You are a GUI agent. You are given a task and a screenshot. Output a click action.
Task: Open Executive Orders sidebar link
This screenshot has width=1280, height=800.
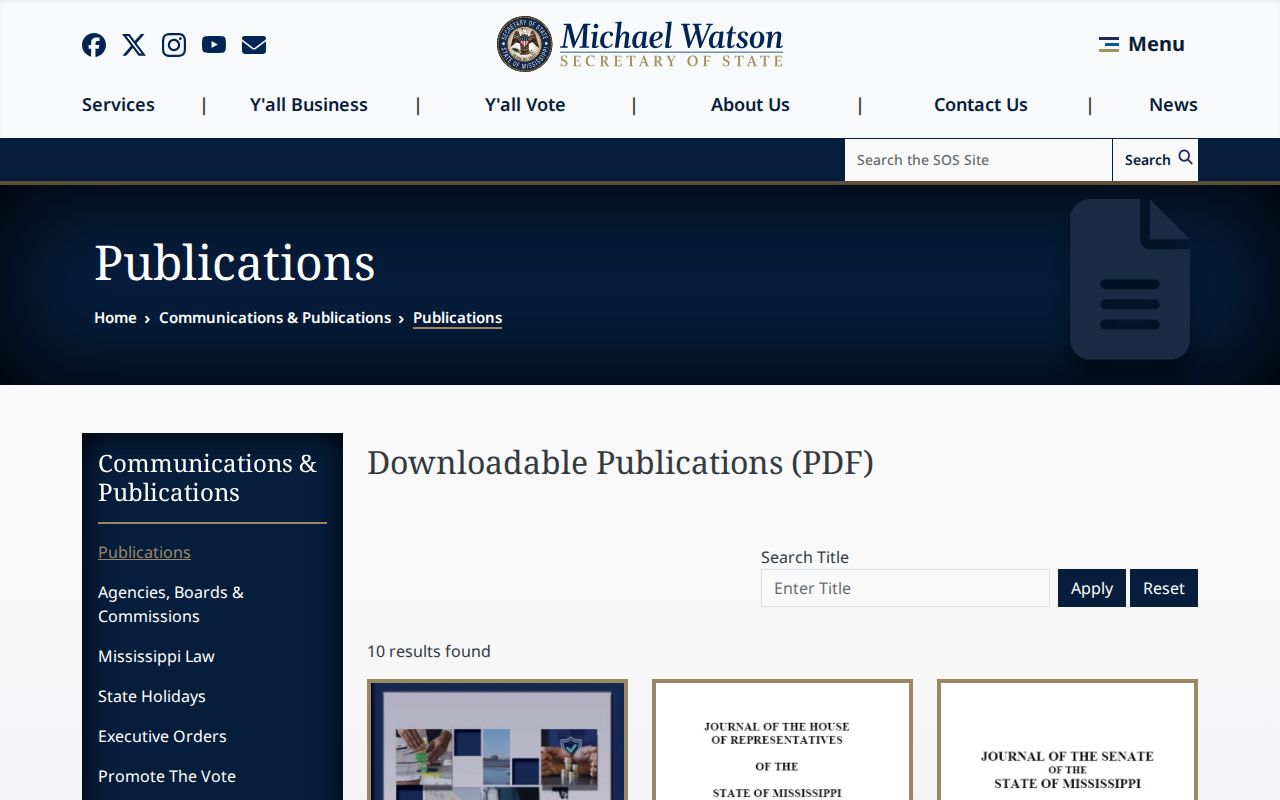(162, 736)
